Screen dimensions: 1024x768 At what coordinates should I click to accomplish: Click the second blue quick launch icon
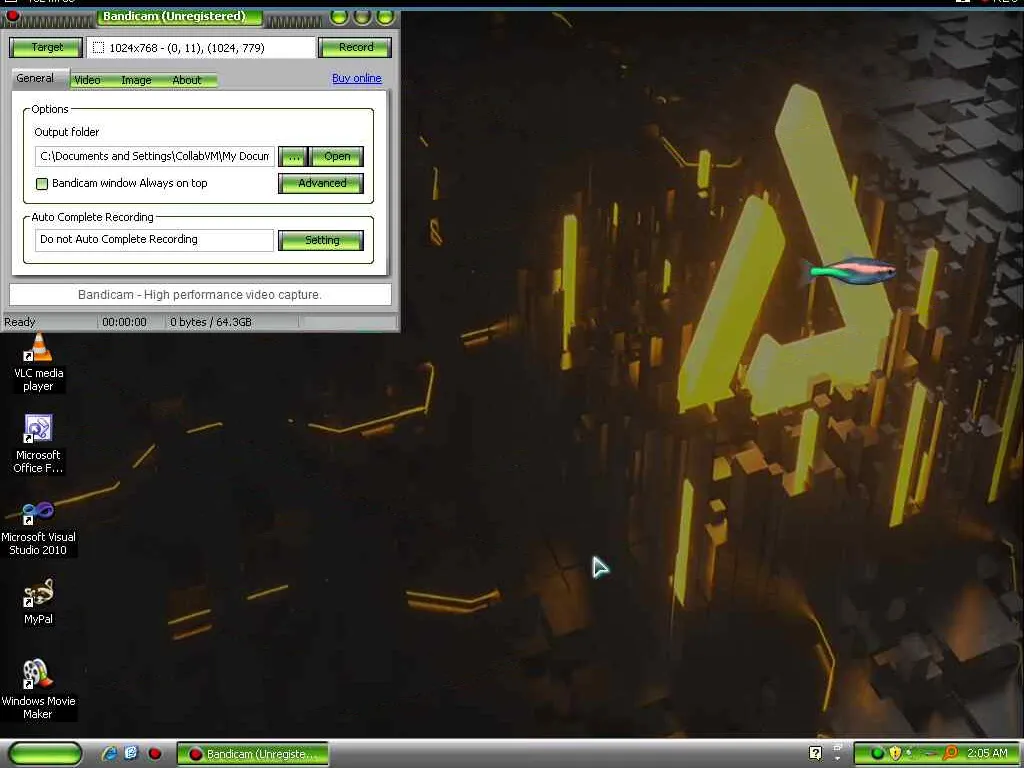click(x=131, y=753)
